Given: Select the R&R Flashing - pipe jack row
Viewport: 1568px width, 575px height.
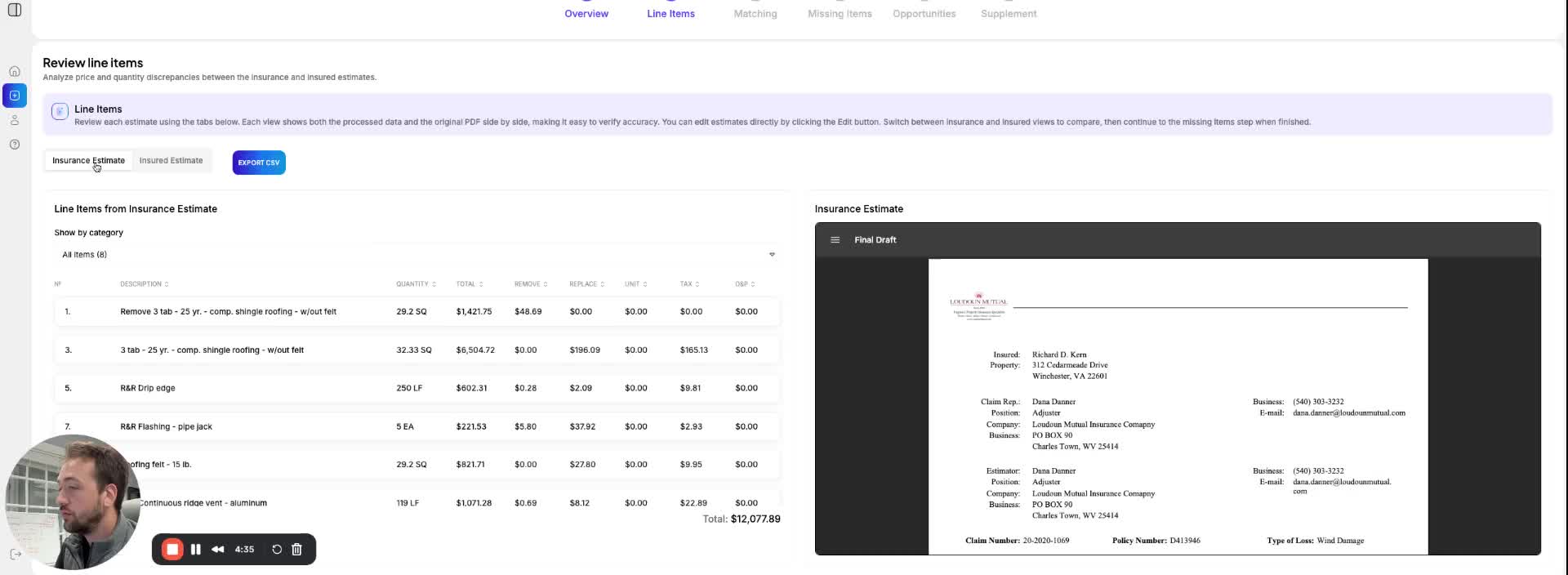Looking at the screenshot, I should pos(417,427).
